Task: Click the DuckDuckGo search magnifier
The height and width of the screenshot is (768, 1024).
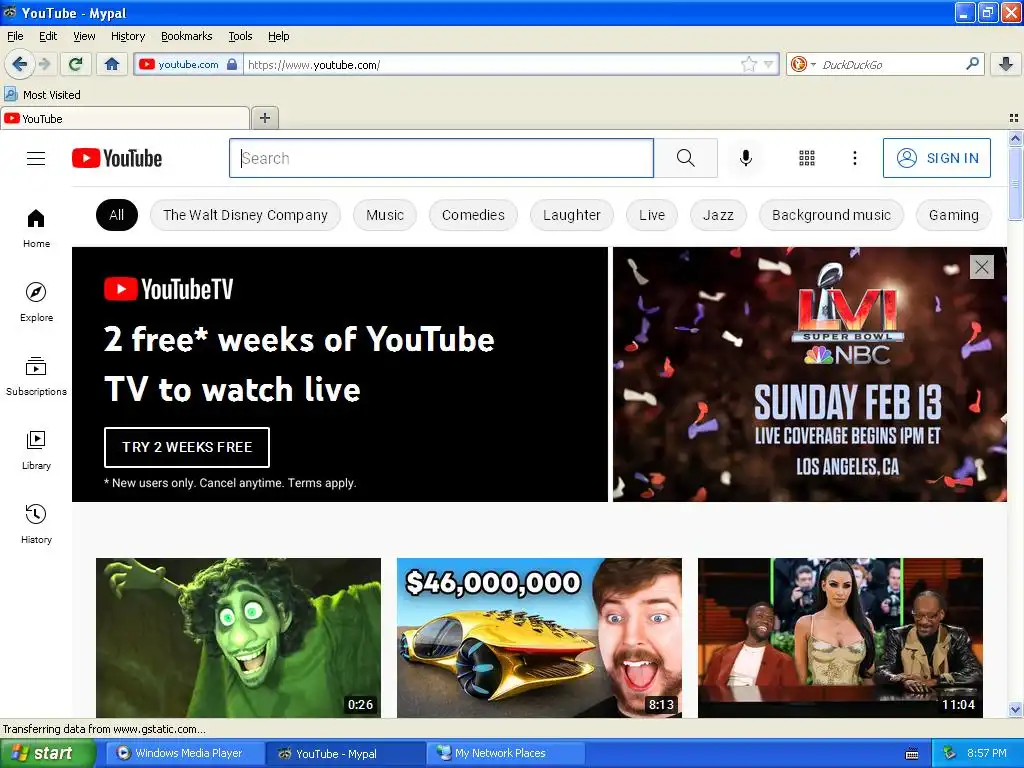Action: click(972, 64)
